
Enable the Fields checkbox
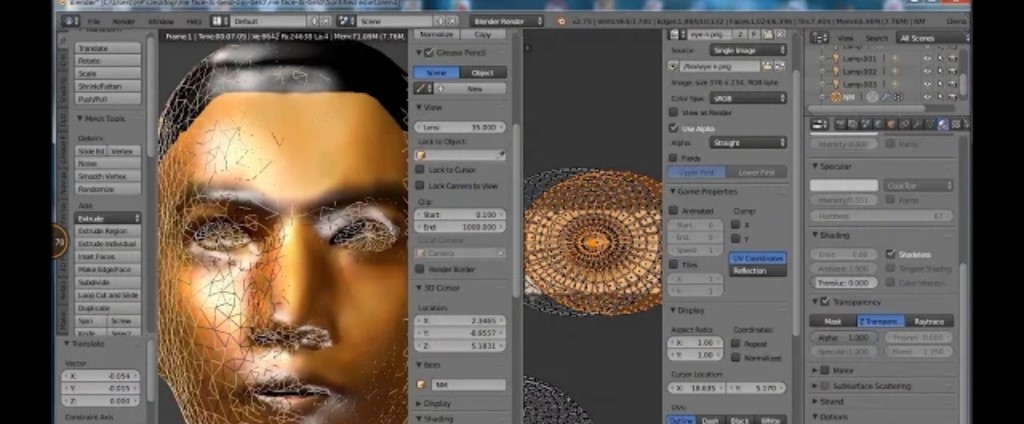673,157
